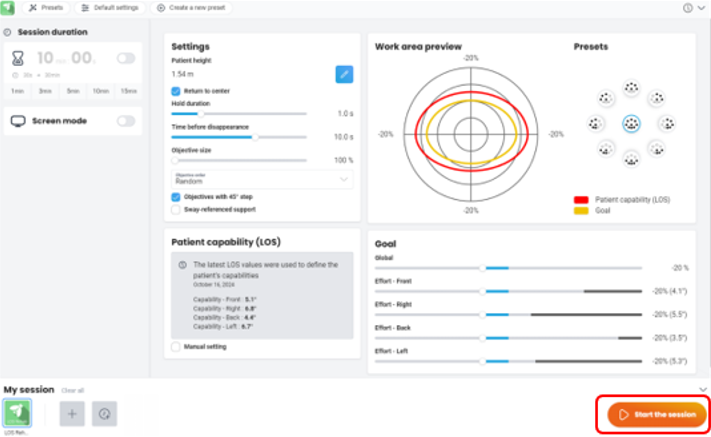Viewport: 711px width, 437px height.
Task: Add a new activity with the plus icon
Action: pyautogui.click(x=71, y=413)
